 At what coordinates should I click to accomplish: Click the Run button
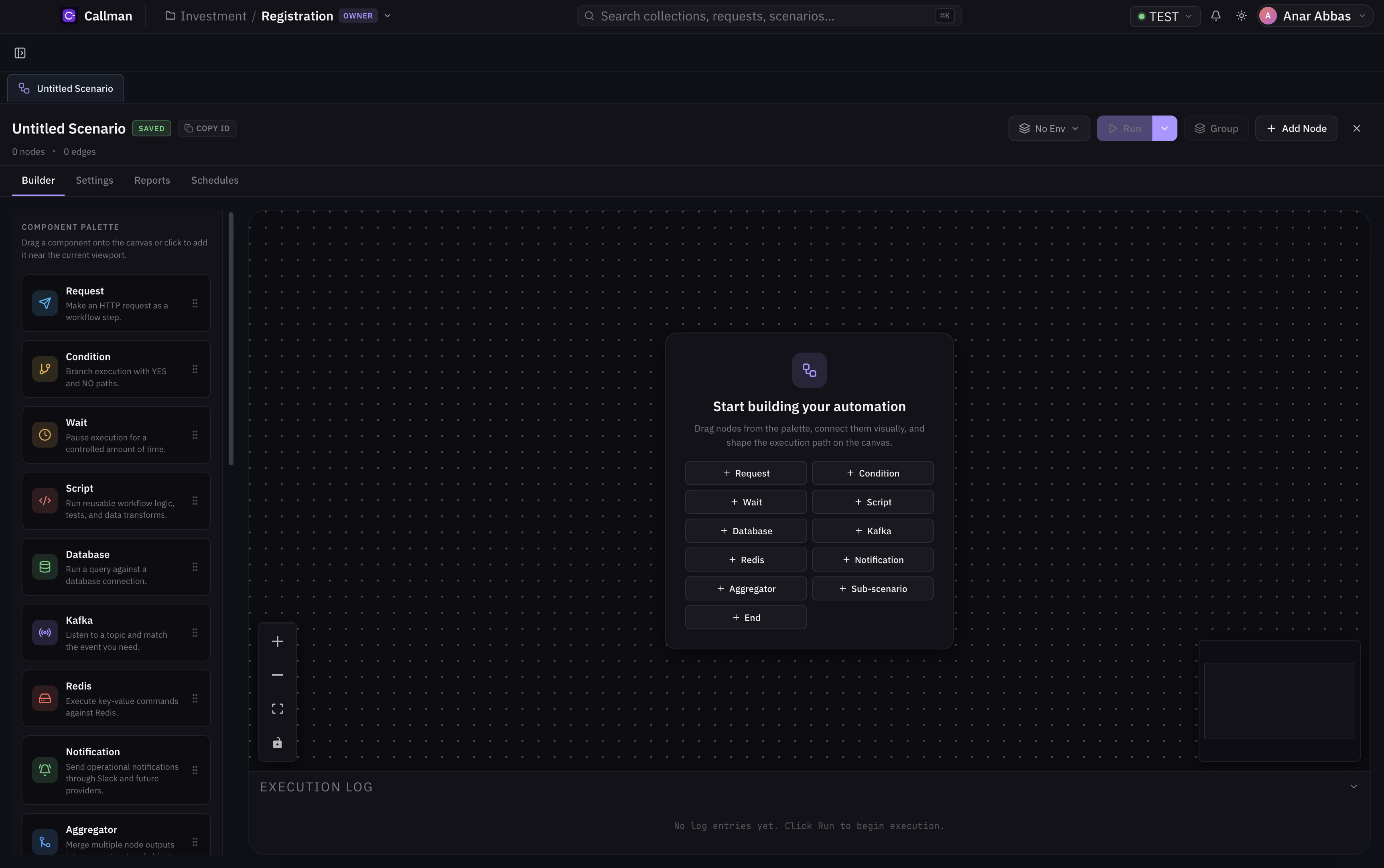(1124, 129)
